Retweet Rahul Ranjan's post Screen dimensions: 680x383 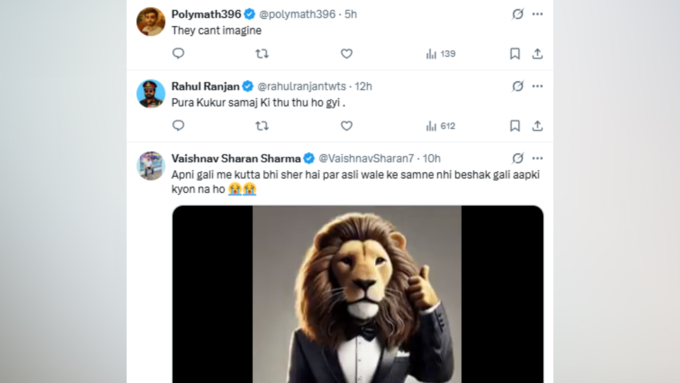click(x=262, y=126)
